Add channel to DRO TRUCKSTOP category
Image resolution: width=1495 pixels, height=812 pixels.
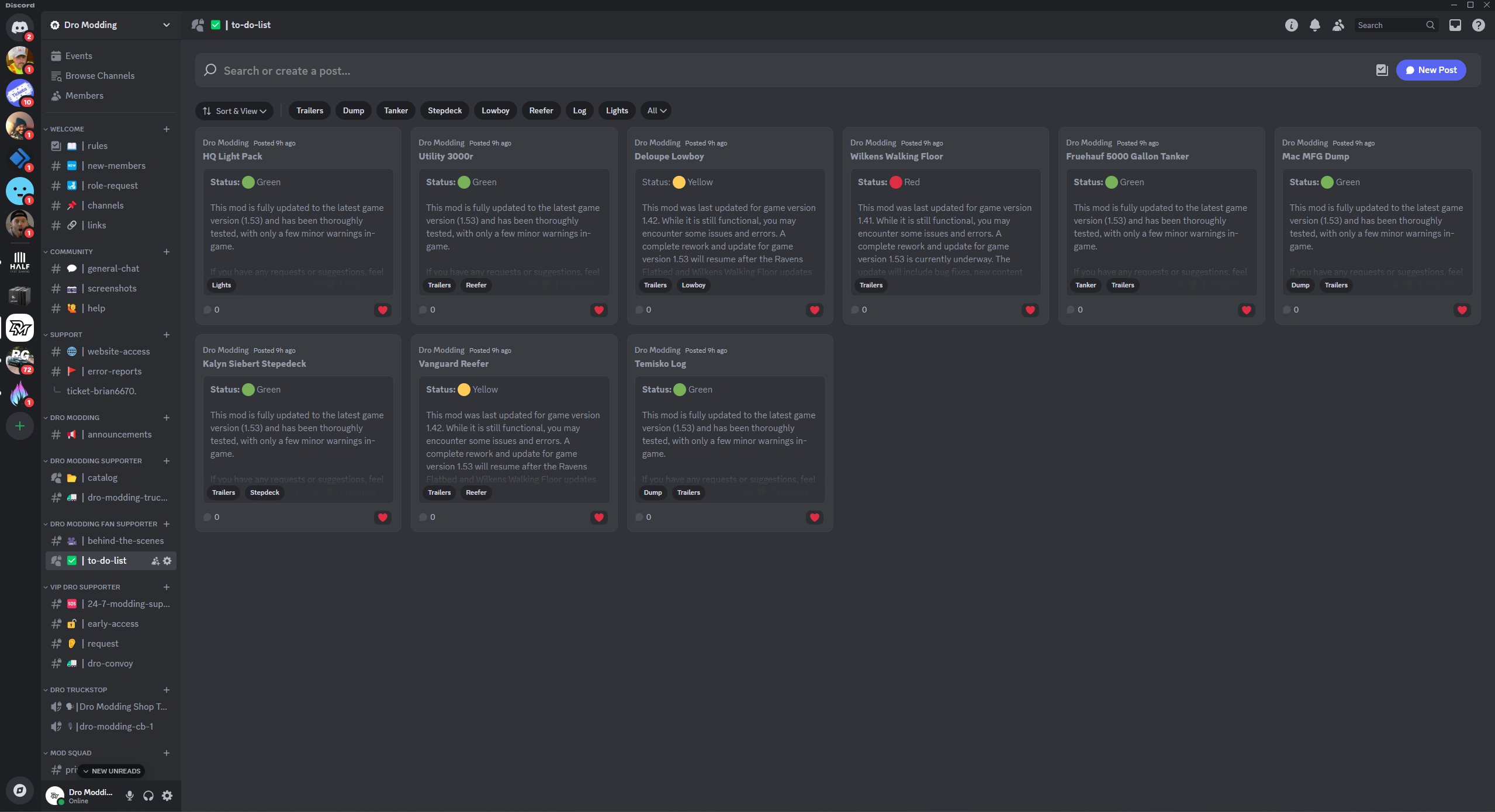tap(167, 690)
